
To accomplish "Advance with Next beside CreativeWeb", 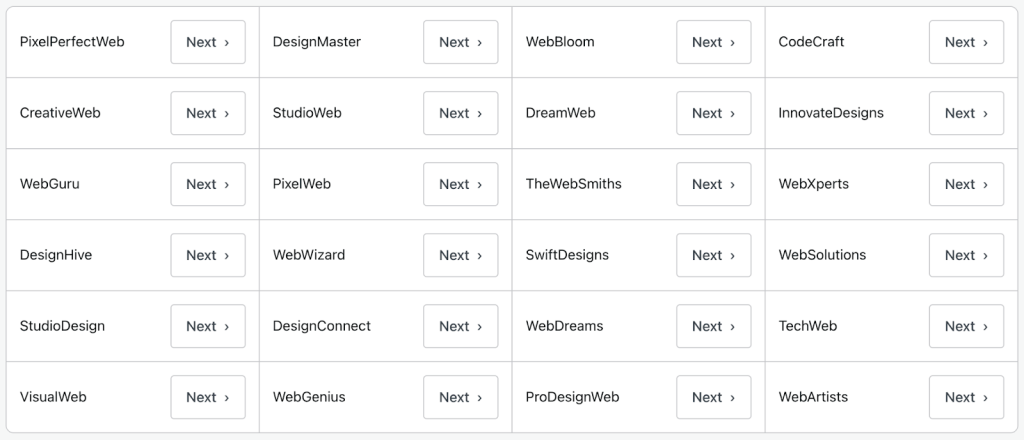I will [x=207, y=113].
